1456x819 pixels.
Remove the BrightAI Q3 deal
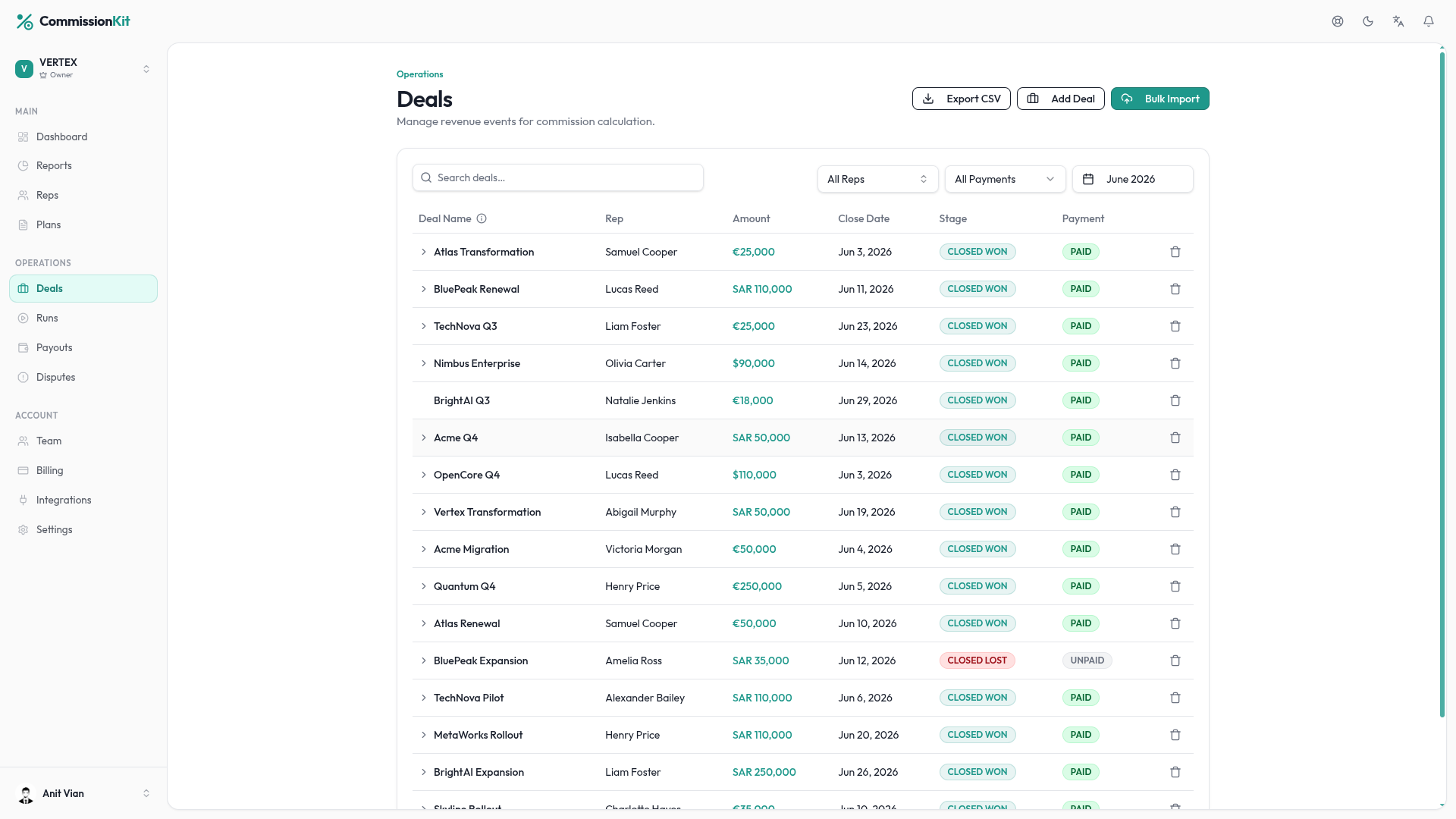coord(1175,400)
